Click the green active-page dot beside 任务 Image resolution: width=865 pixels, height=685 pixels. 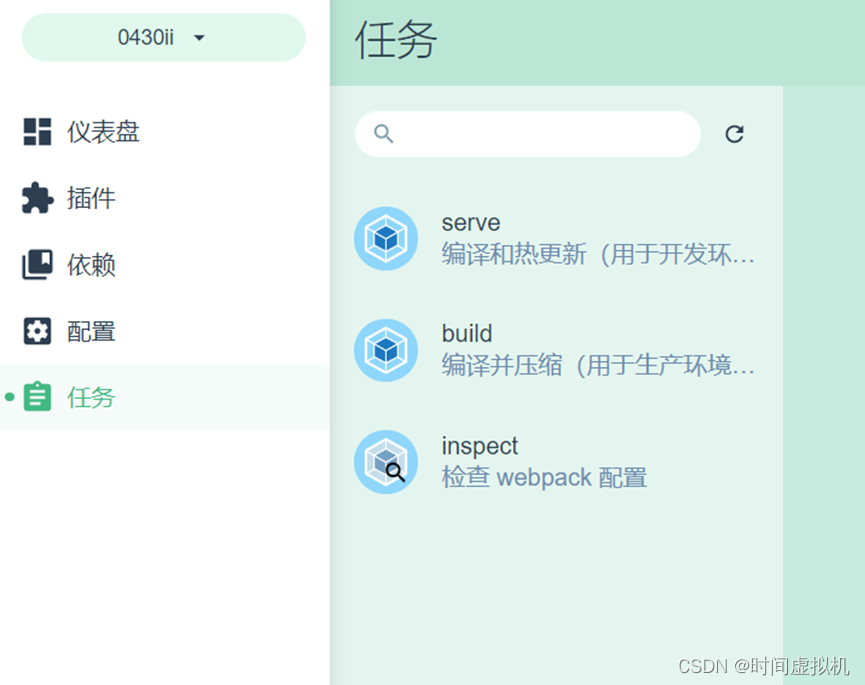(7, 397)
